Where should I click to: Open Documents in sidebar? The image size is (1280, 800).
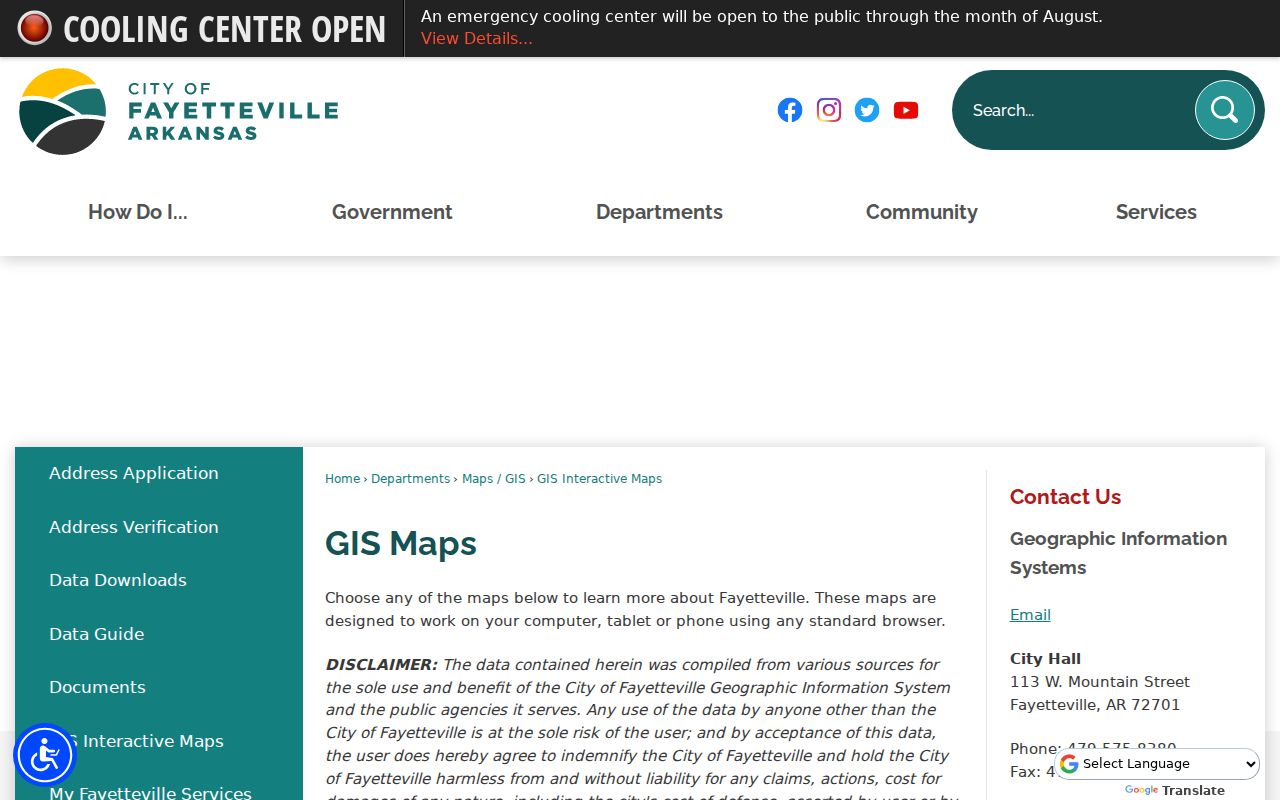pos(97,687)
